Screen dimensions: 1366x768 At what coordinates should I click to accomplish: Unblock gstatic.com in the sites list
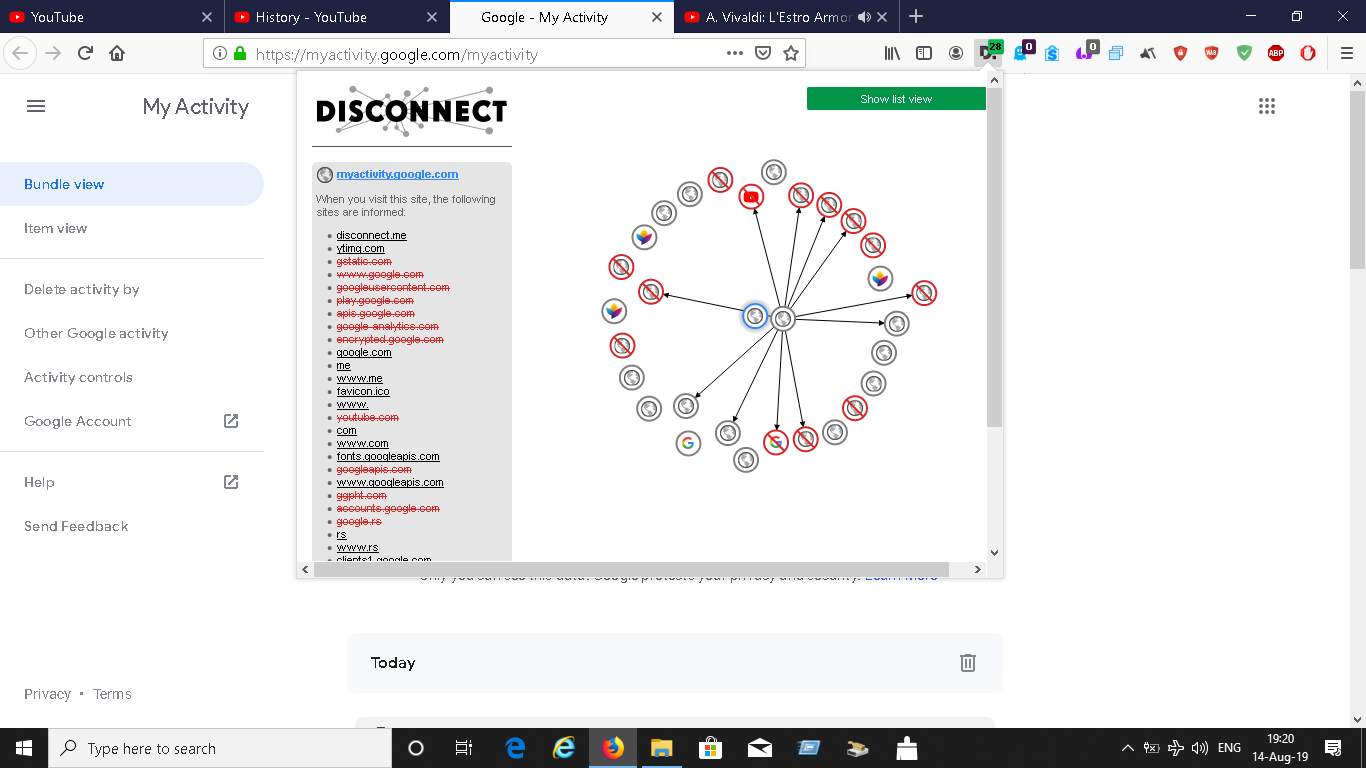coord(364,262)
